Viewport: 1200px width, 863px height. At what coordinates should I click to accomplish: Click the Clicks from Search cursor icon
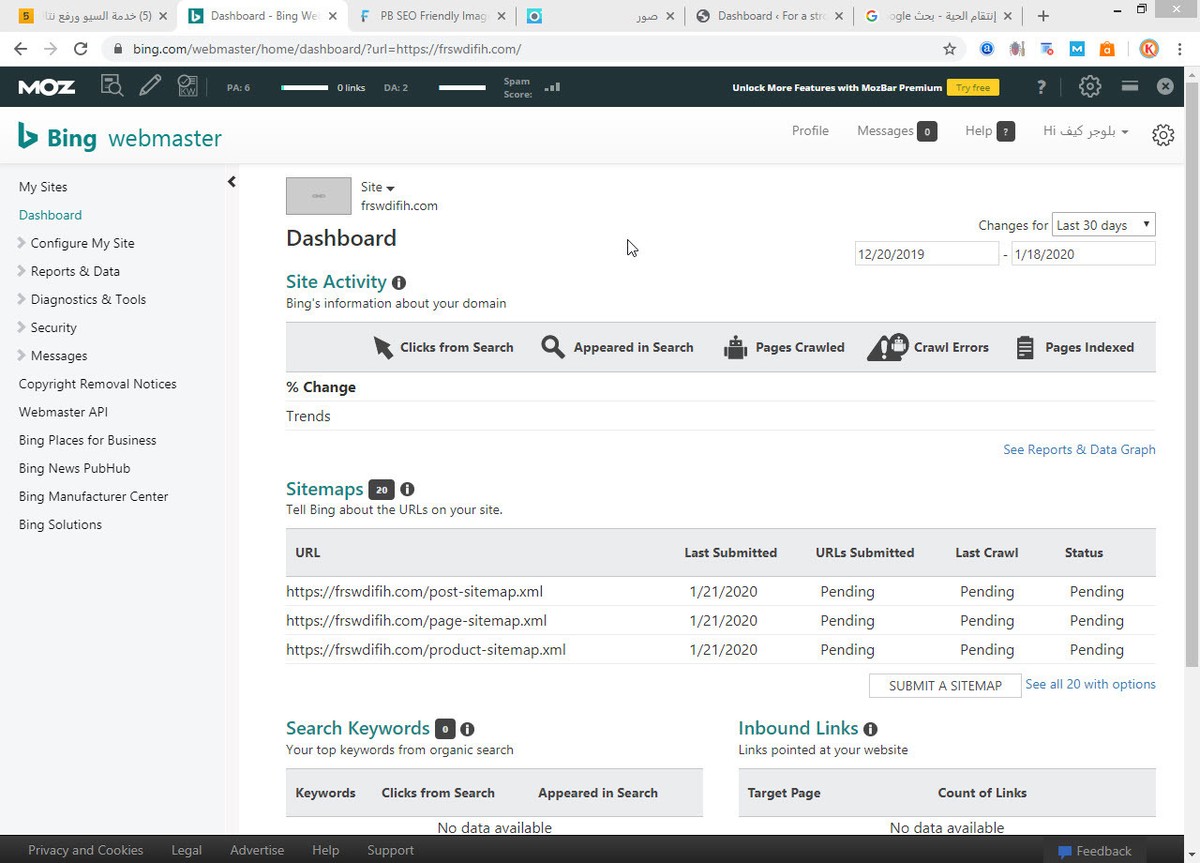pyautogui.click(x=383, y=347)
